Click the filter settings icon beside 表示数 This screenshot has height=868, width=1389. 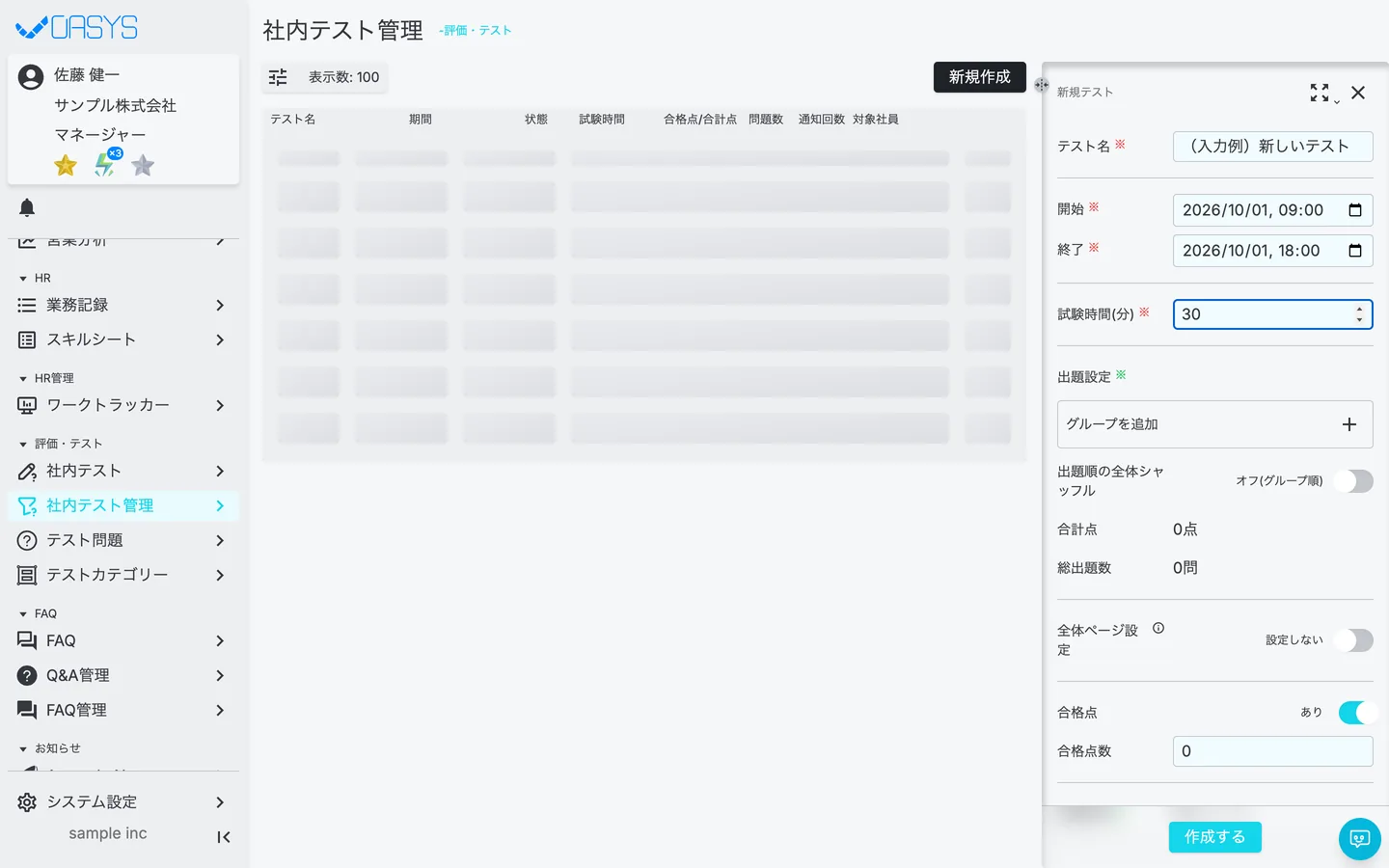pyautogui.click(x=278, y=77)
